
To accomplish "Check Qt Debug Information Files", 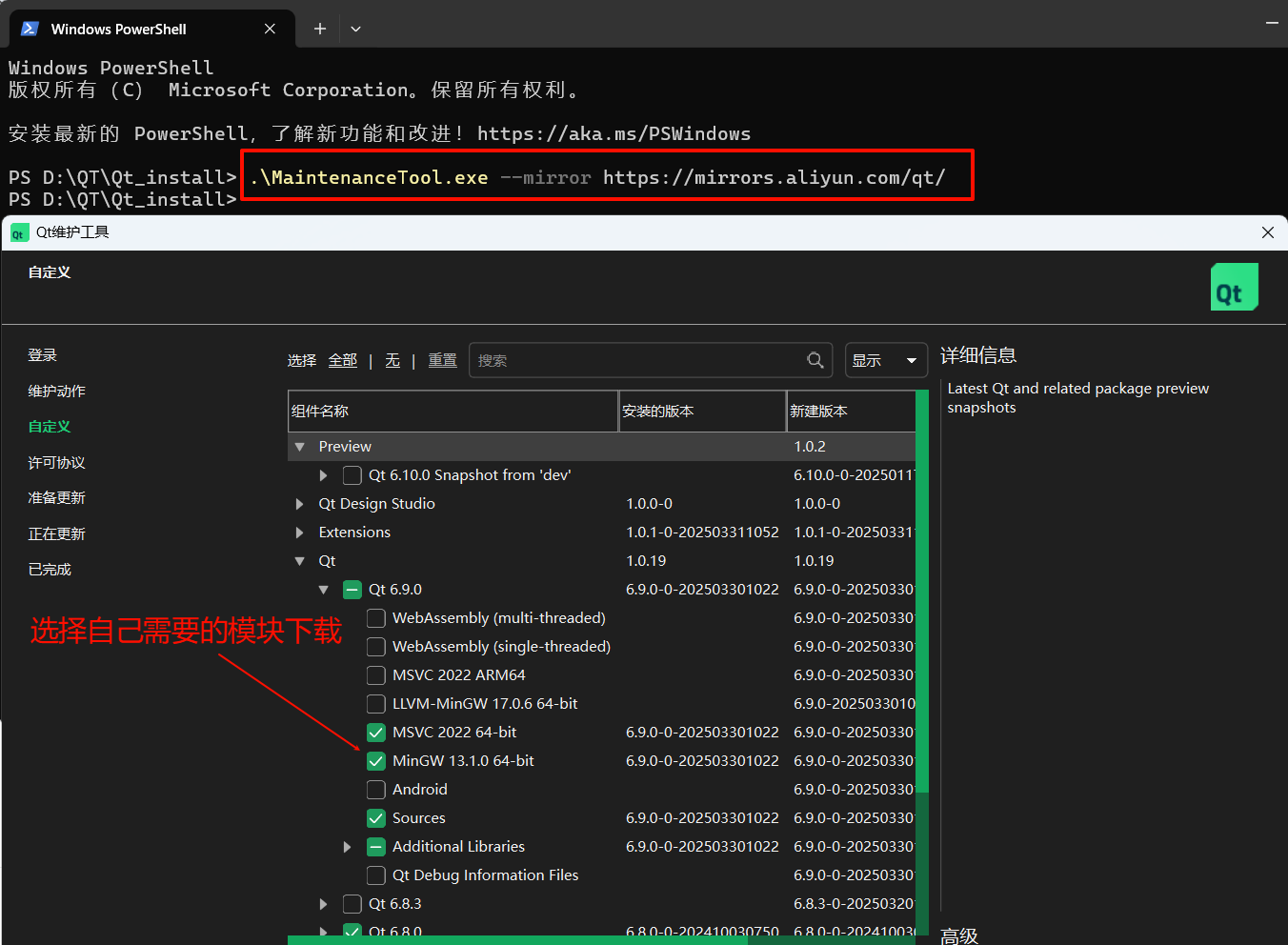I will pos(376,875).
